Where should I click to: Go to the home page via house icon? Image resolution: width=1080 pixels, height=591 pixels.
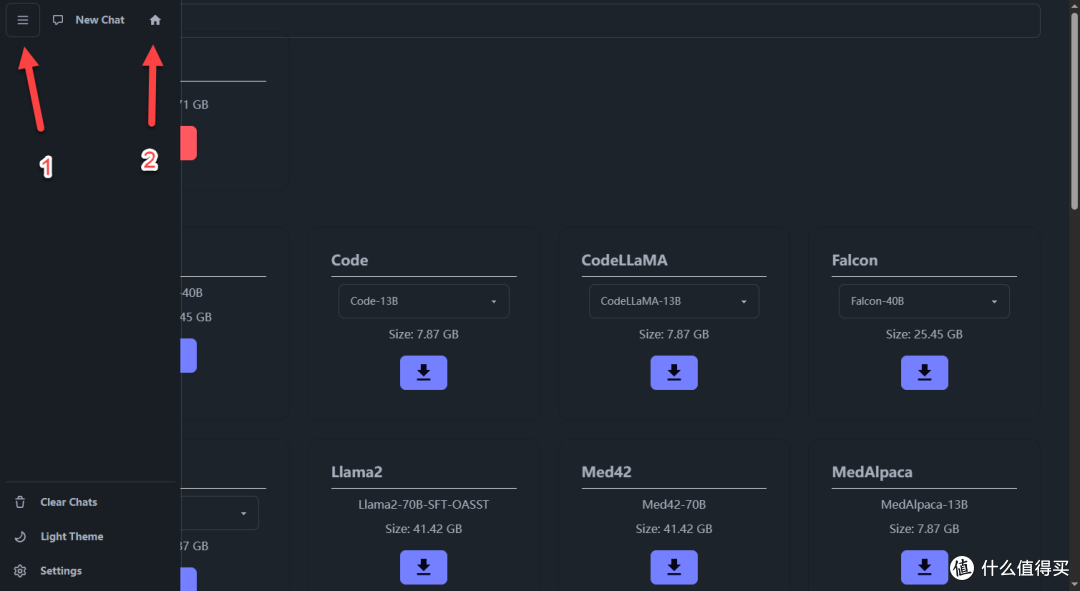point(155,20)
